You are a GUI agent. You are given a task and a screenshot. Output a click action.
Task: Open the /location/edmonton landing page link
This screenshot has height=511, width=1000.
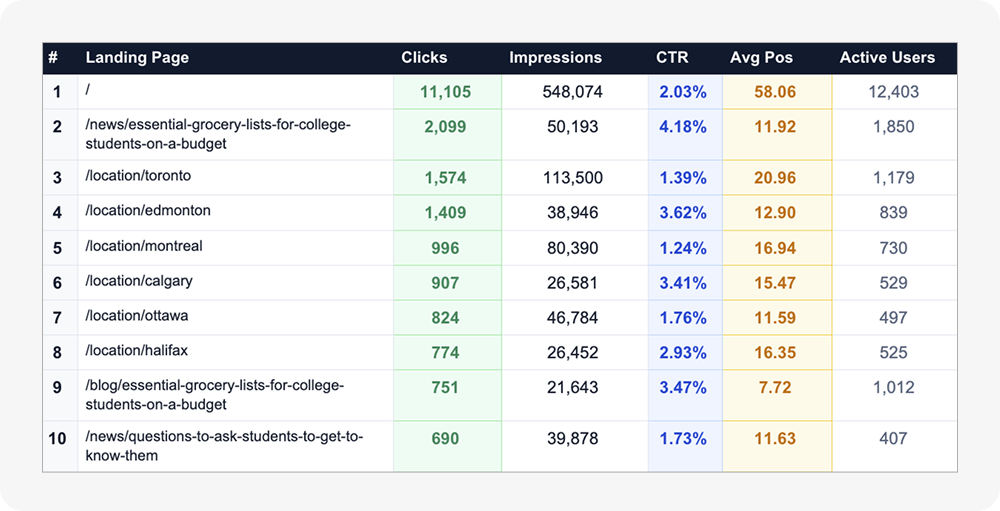[148, 211]
